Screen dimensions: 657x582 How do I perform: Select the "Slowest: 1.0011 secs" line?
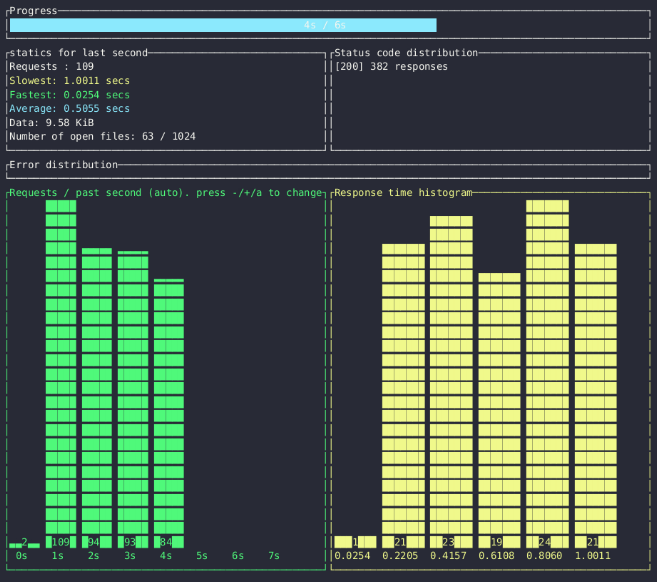coord(70,80)
